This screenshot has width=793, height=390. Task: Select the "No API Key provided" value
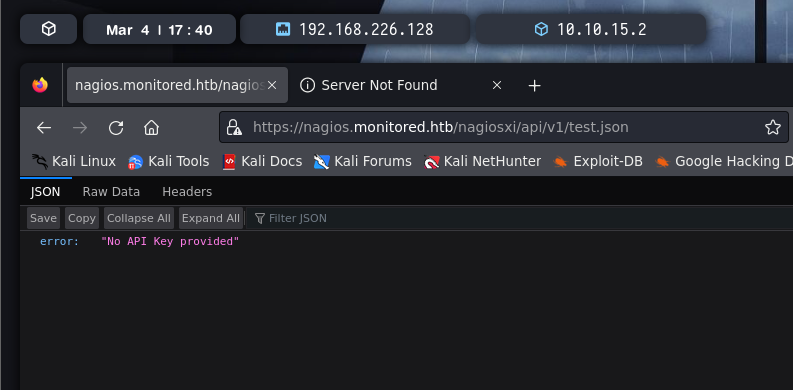170,241
